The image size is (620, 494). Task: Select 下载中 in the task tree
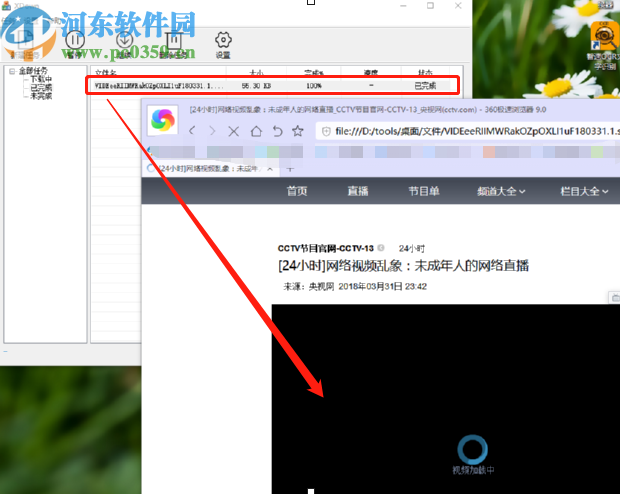(x=41, y=79)
